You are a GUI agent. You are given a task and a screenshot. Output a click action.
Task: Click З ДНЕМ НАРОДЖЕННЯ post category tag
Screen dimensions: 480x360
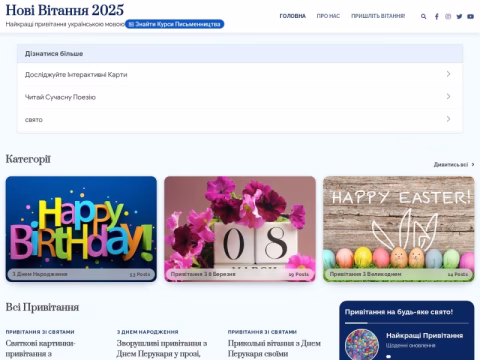coord(147,332)
